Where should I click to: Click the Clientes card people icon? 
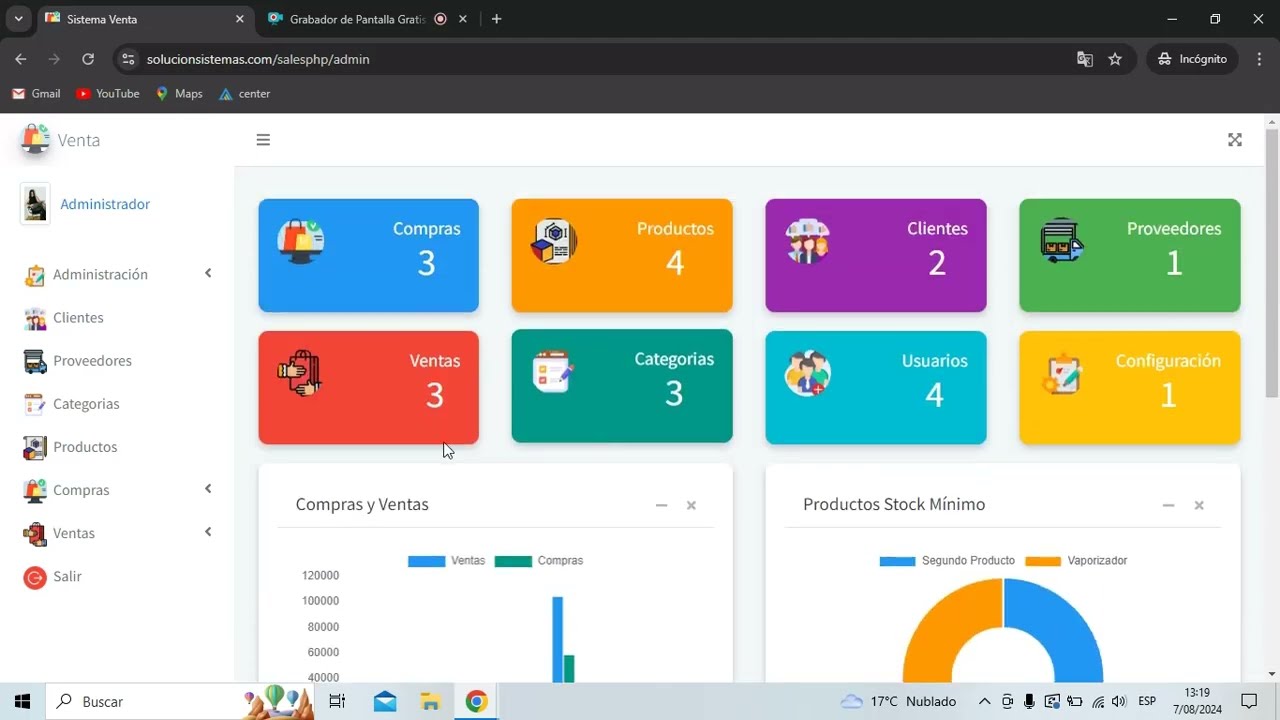[808, 241]
